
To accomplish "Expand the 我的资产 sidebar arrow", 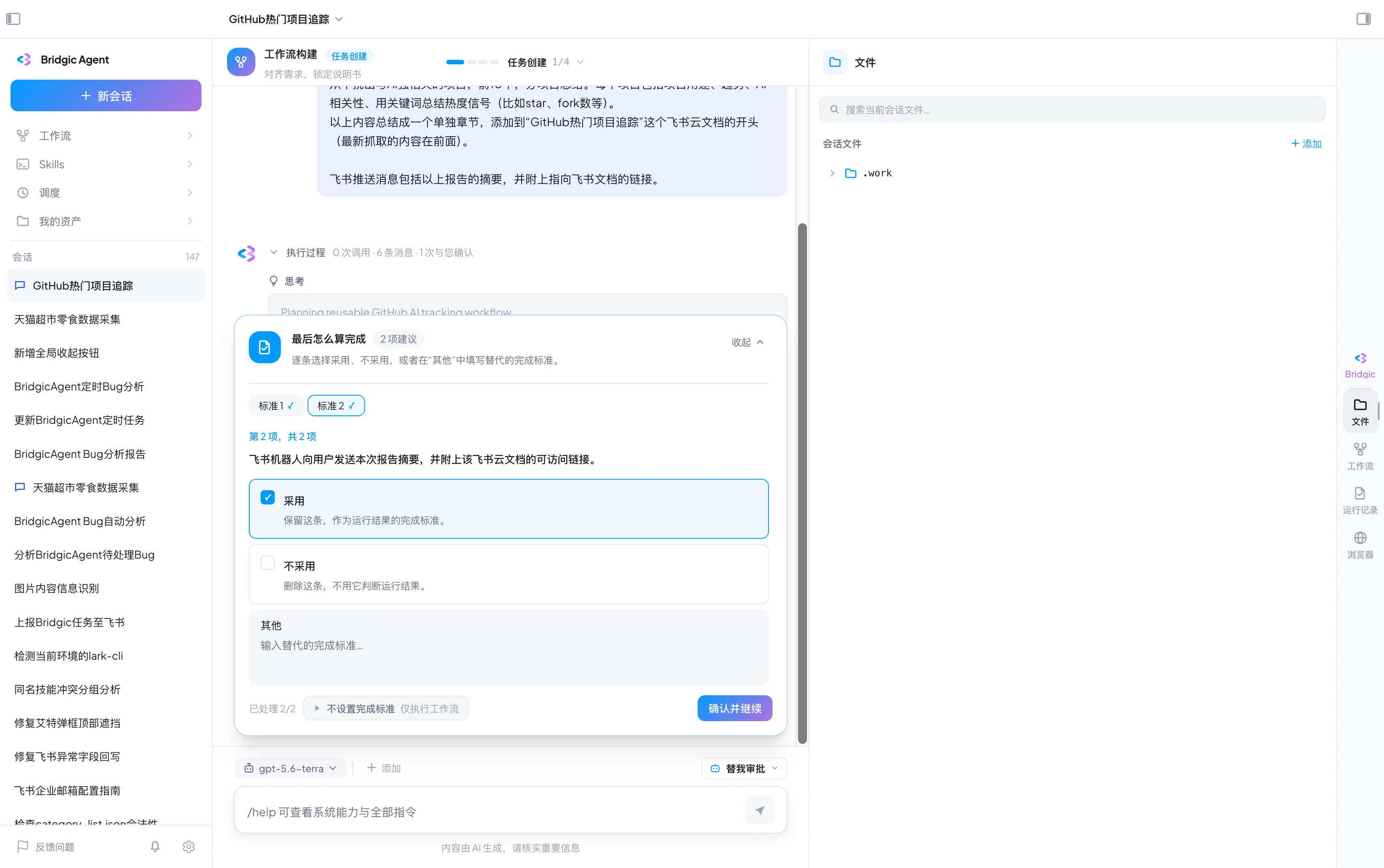I will (189, 221).
